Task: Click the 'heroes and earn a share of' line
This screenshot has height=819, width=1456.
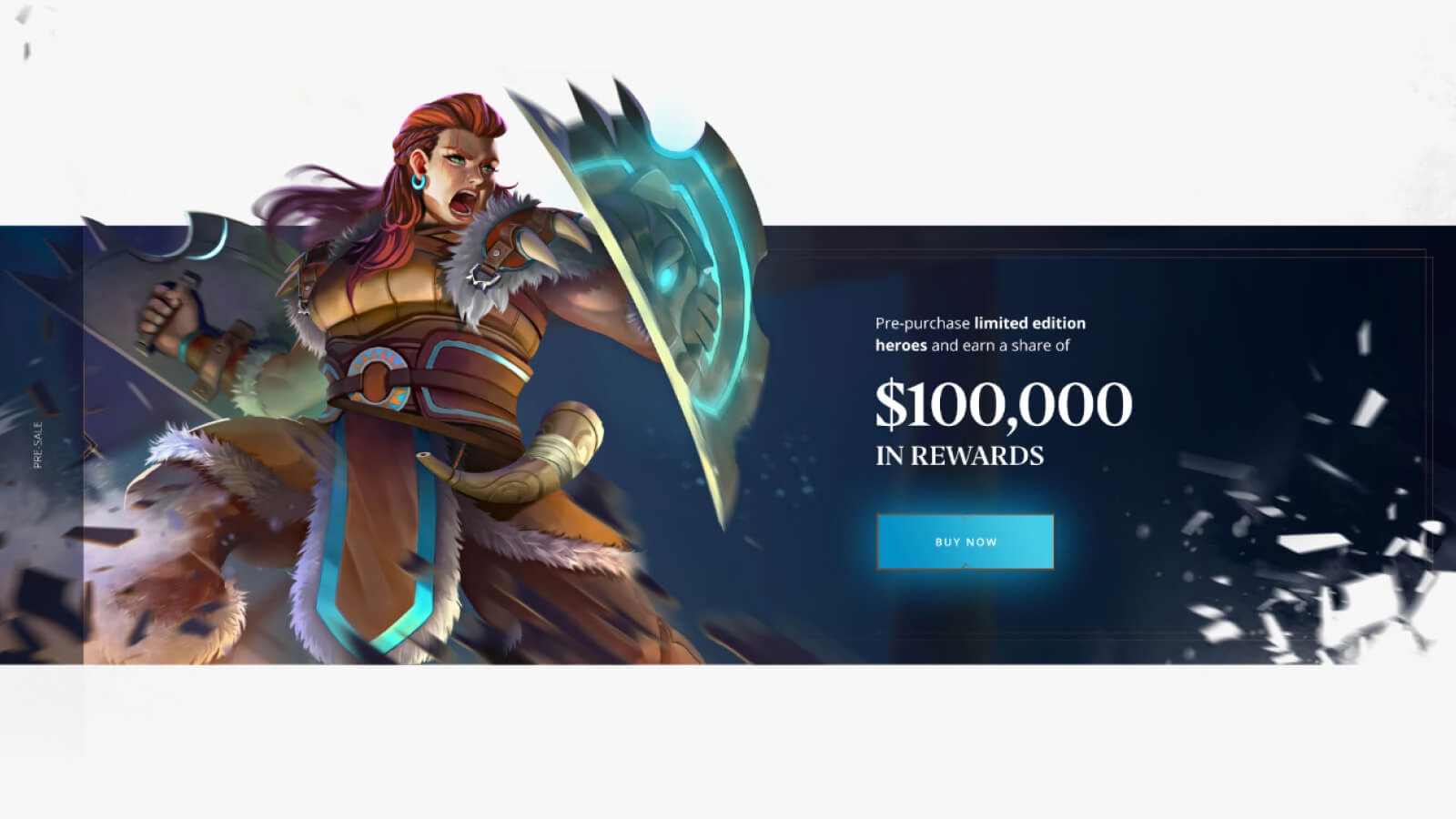Action: pyautogui.click(x=972, y=346)
